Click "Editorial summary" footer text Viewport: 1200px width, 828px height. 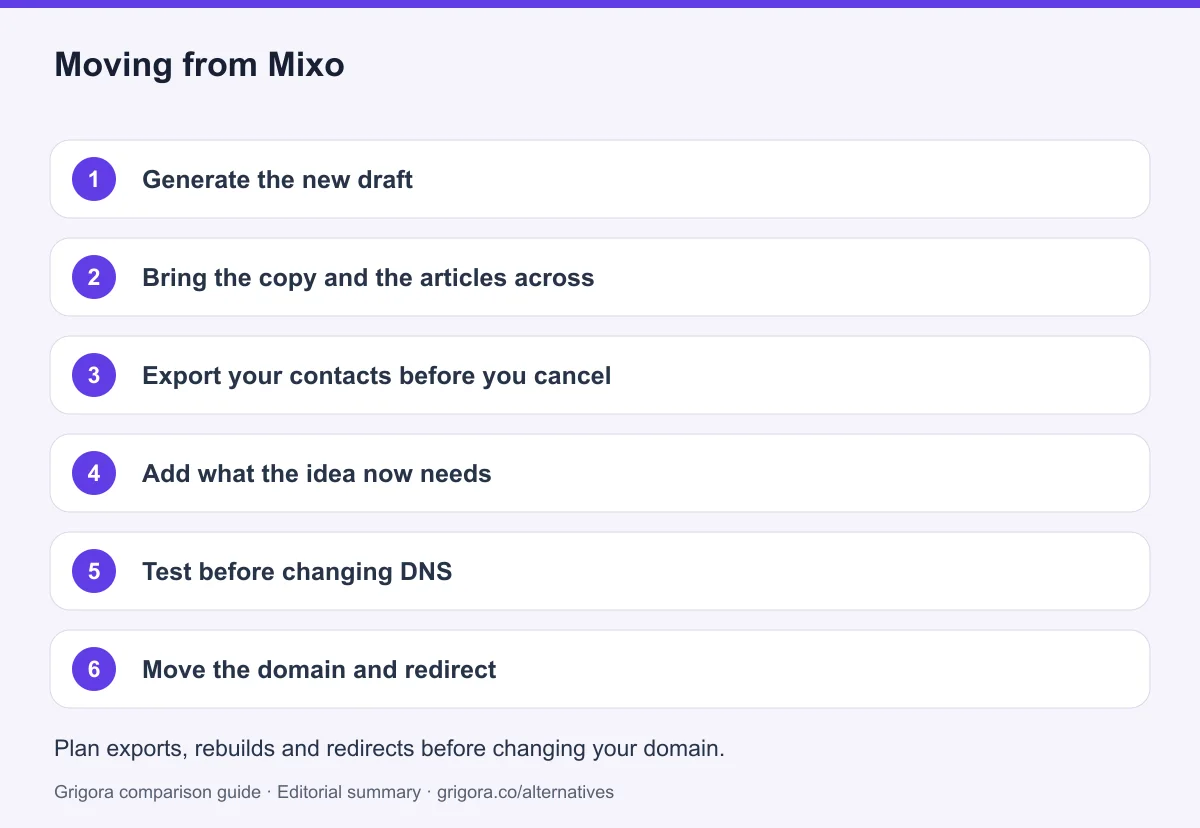[x=349, y=792]
